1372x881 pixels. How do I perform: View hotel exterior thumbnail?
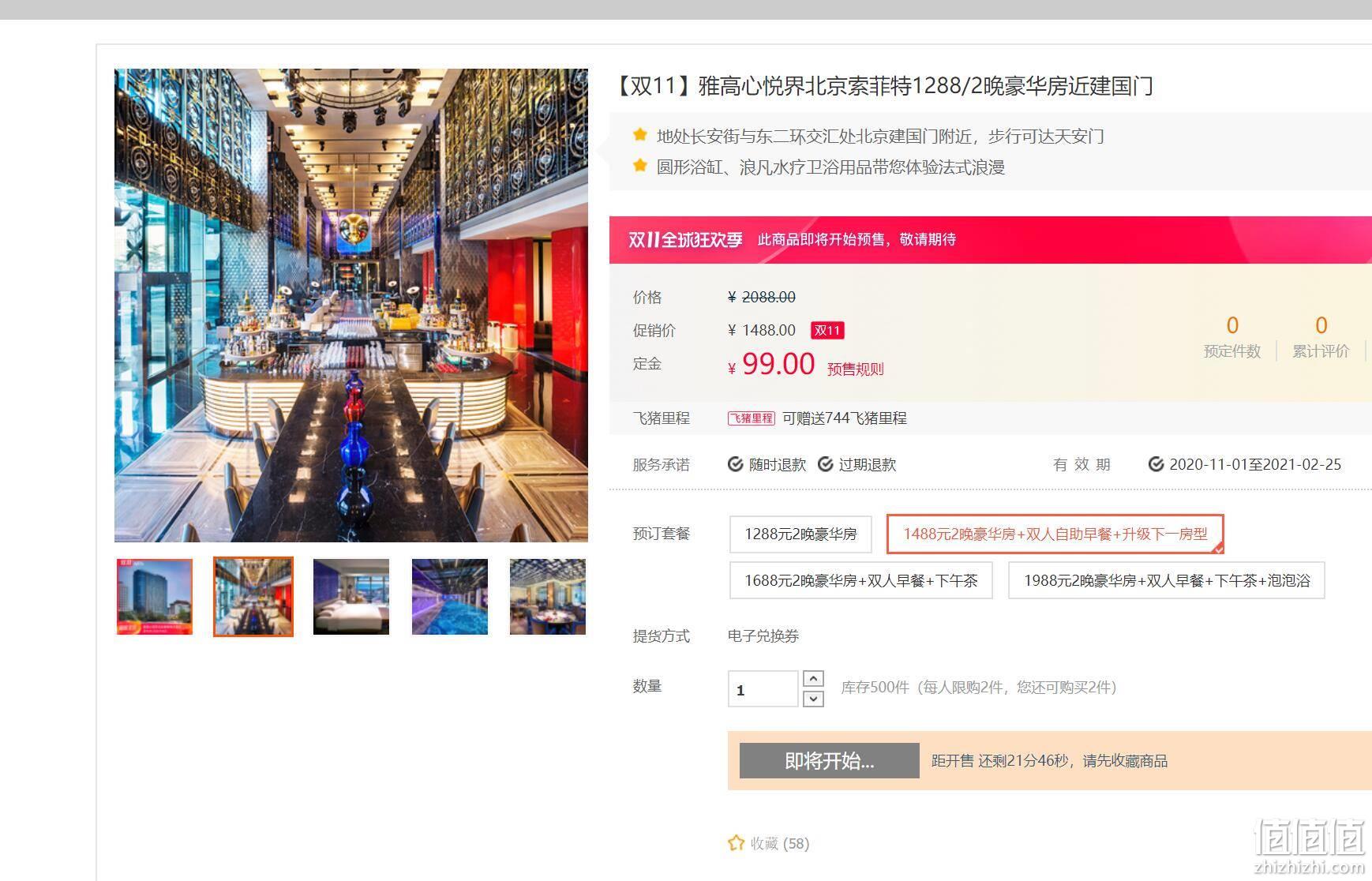tap(155, 597)
